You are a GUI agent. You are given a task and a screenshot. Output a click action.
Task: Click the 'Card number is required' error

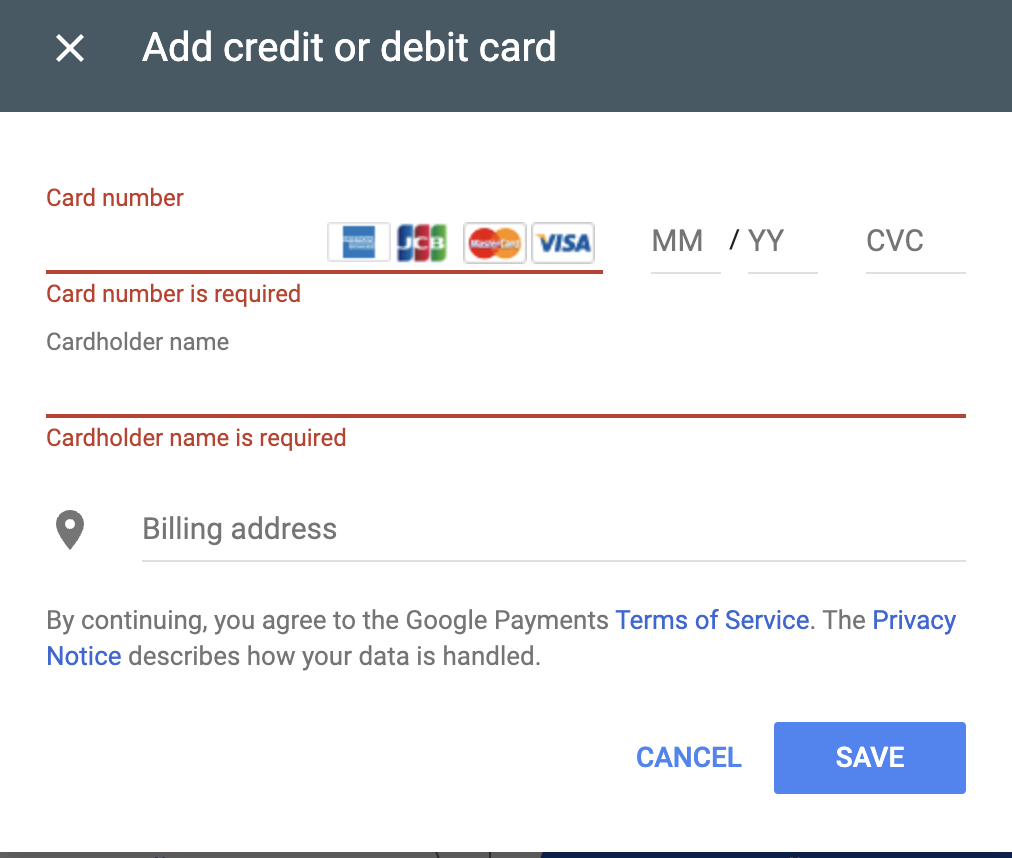click(x=174, y=294)
